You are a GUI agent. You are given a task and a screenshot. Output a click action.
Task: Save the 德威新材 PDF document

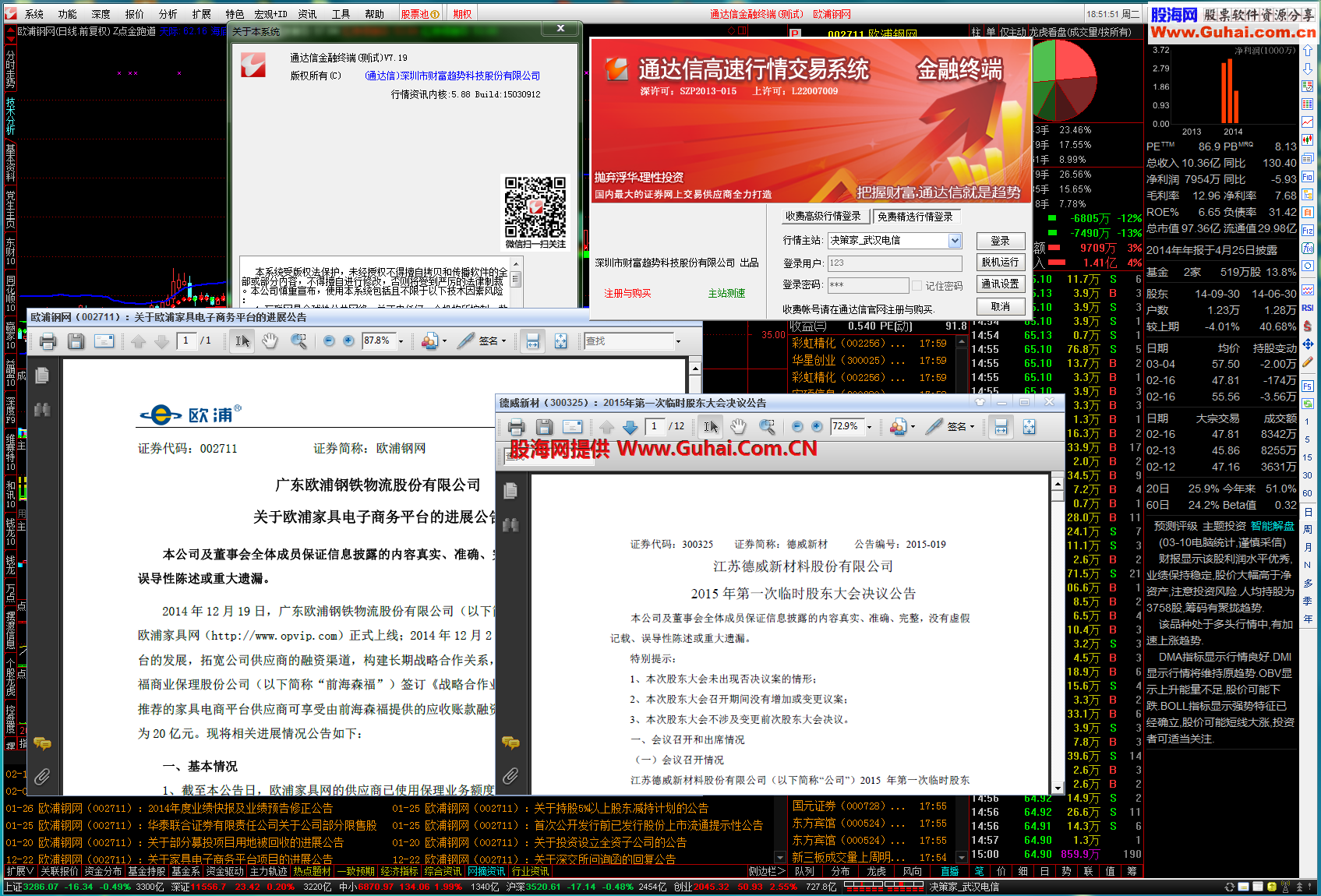click(544, 427)
